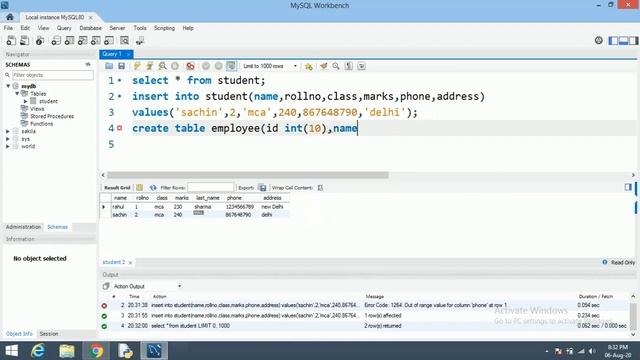Close the Local instance MySQL80 tab

[91, 18]
